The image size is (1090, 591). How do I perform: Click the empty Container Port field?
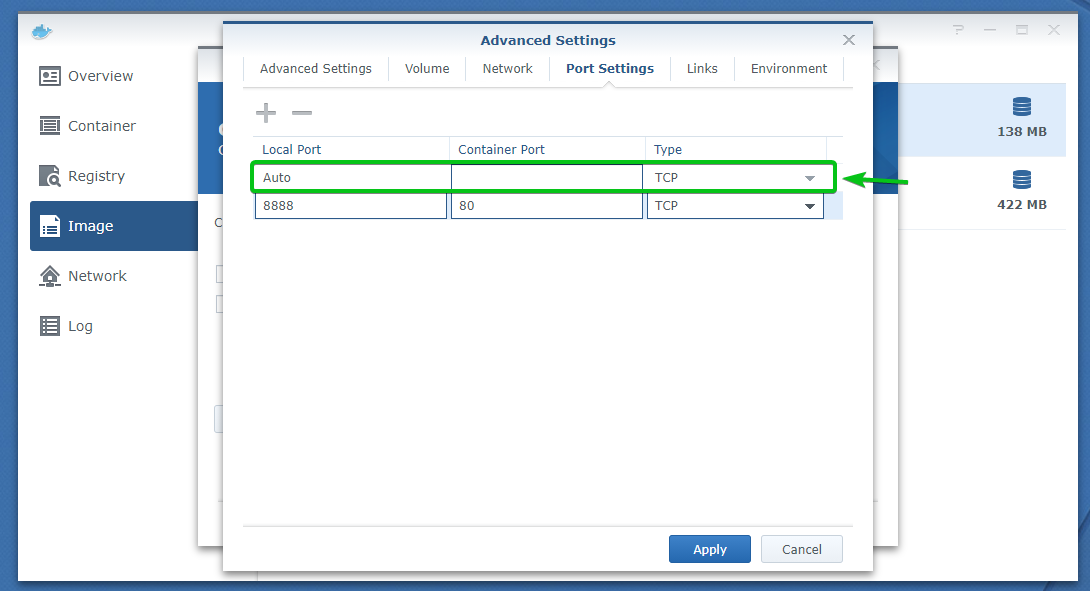click(x=546, y=179)
